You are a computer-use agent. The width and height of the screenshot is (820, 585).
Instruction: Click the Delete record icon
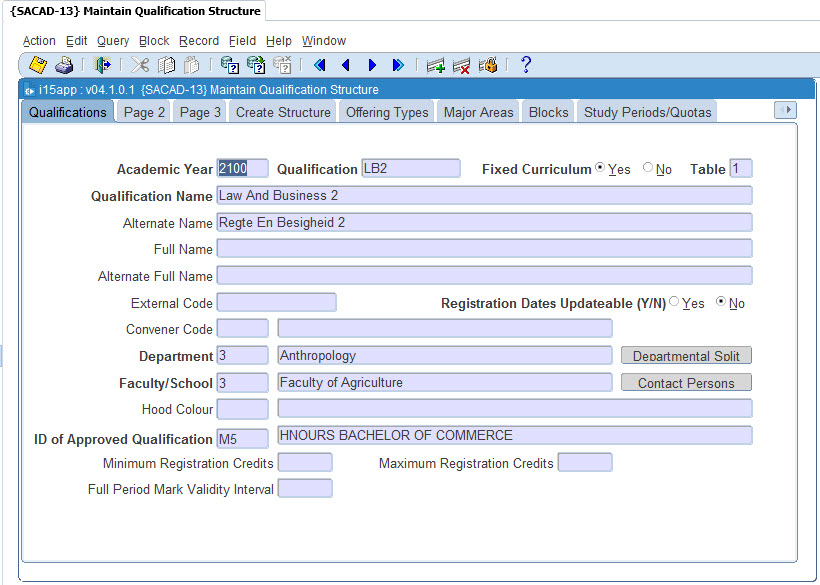[x=461, y=66]
